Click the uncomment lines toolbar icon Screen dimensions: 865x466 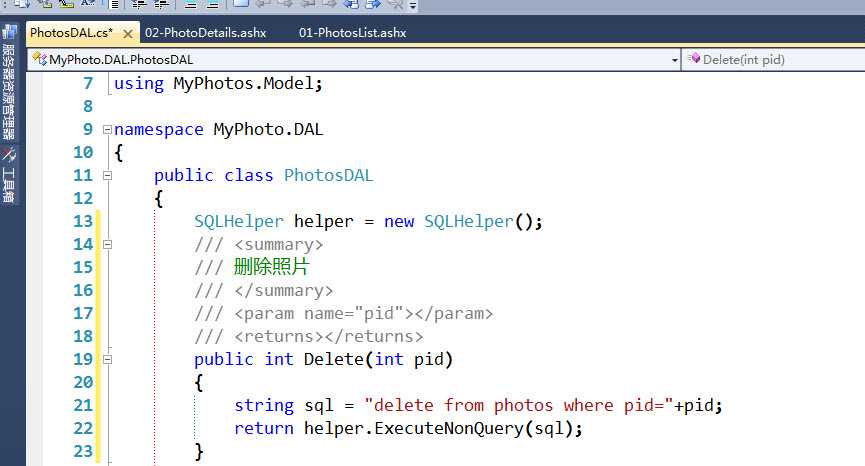coord(213,4)
